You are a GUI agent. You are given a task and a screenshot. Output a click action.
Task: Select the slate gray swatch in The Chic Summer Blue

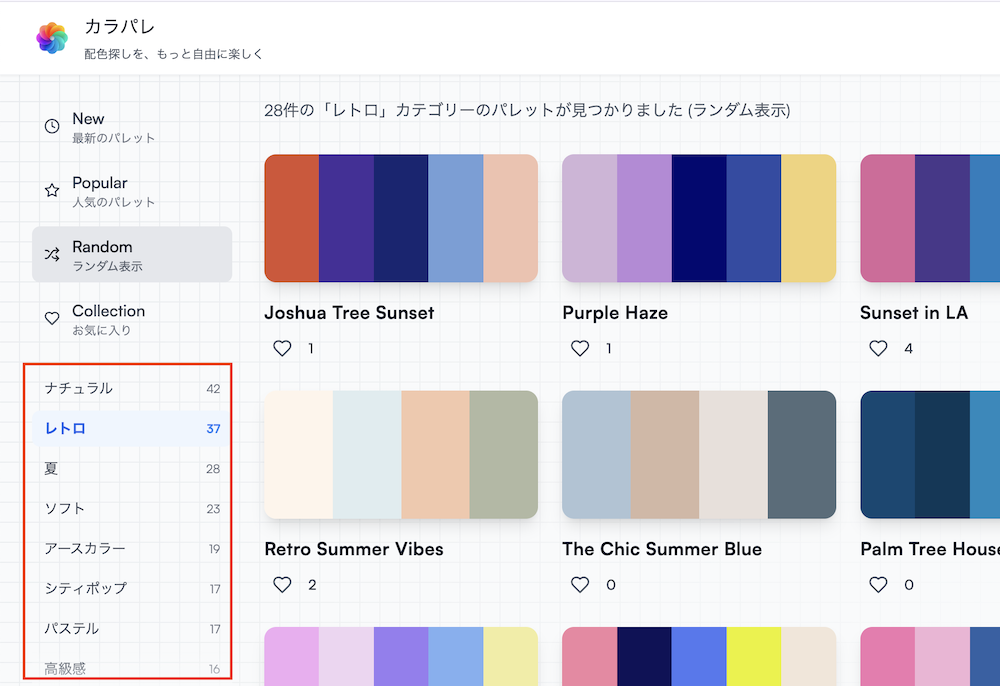coord(802,455)
